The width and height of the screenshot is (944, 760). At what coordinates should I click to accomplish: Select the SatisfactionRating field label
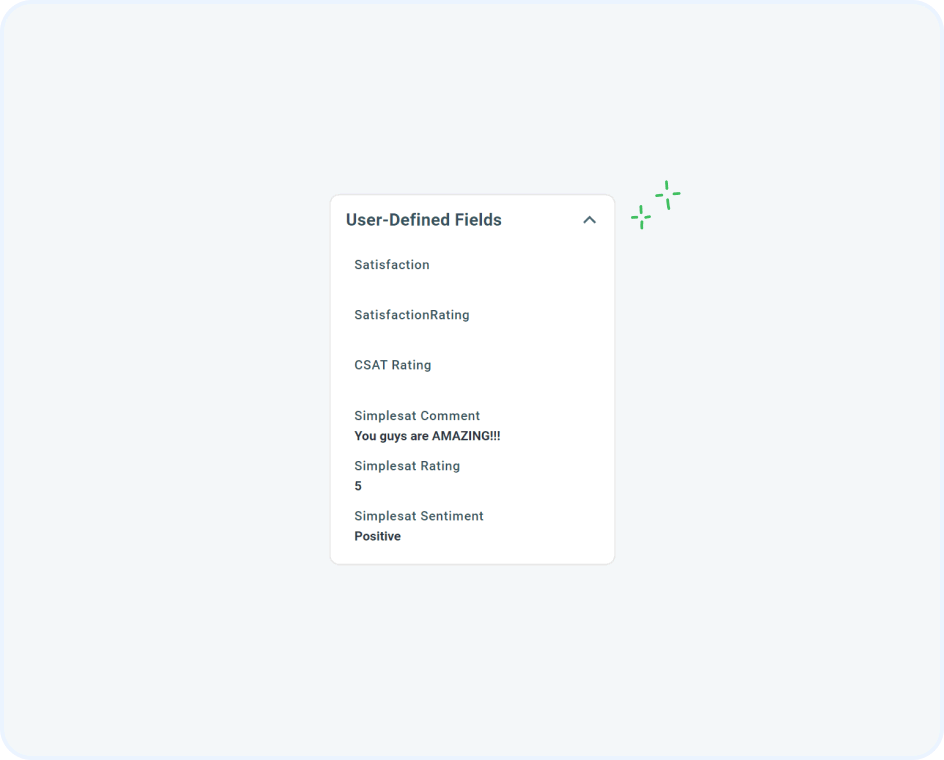[411, 315]
